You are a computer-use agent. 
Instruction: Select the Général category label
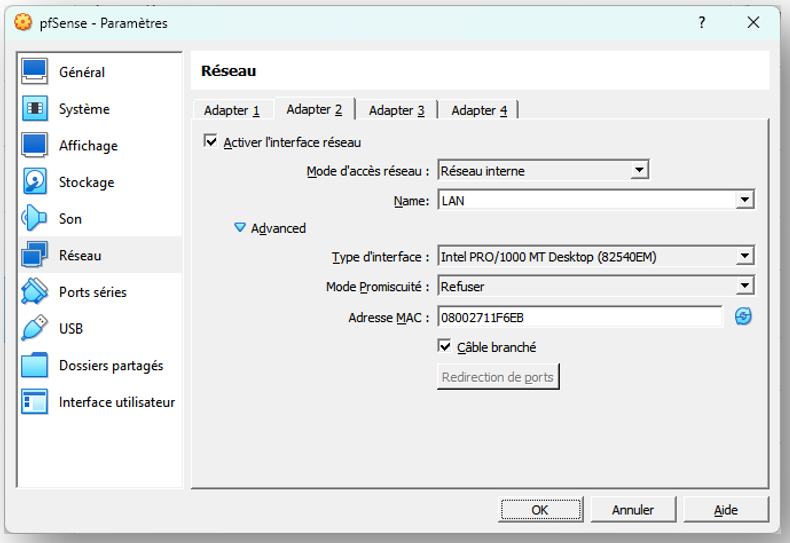(82, 73)
